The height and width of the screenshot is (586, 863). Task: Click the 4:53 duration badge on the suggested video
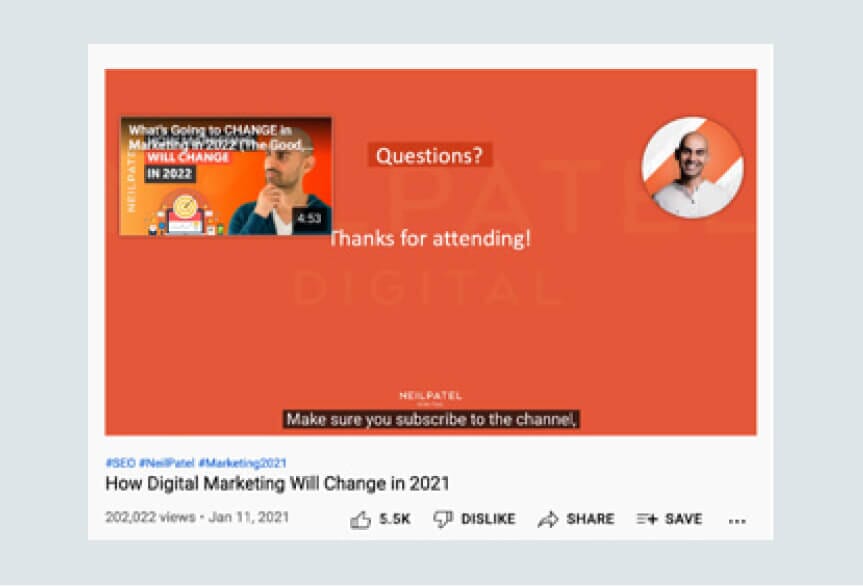(309, 218)
